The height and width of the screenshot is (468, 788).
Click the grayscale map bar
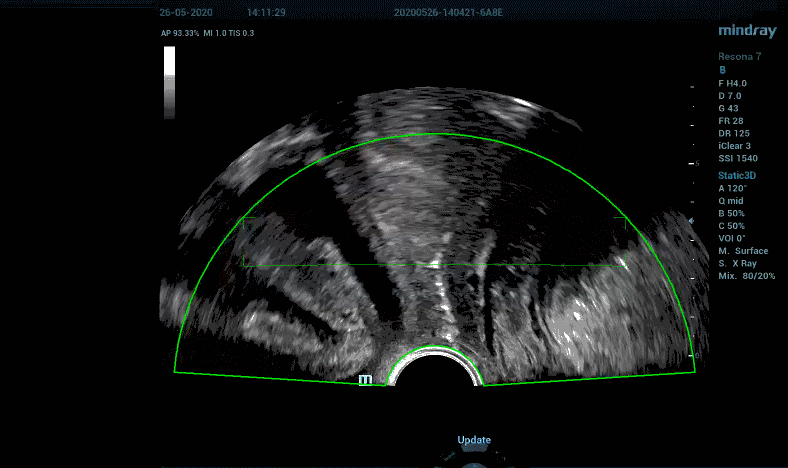(170, 97)
